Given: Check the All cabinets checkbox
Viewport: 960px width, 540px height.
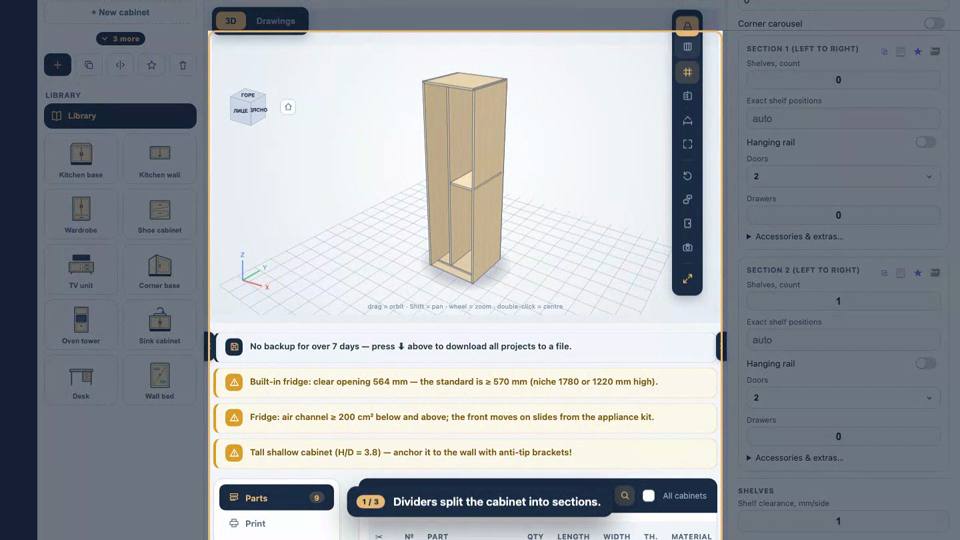Looking at the screenshot, I should point(648,496).
